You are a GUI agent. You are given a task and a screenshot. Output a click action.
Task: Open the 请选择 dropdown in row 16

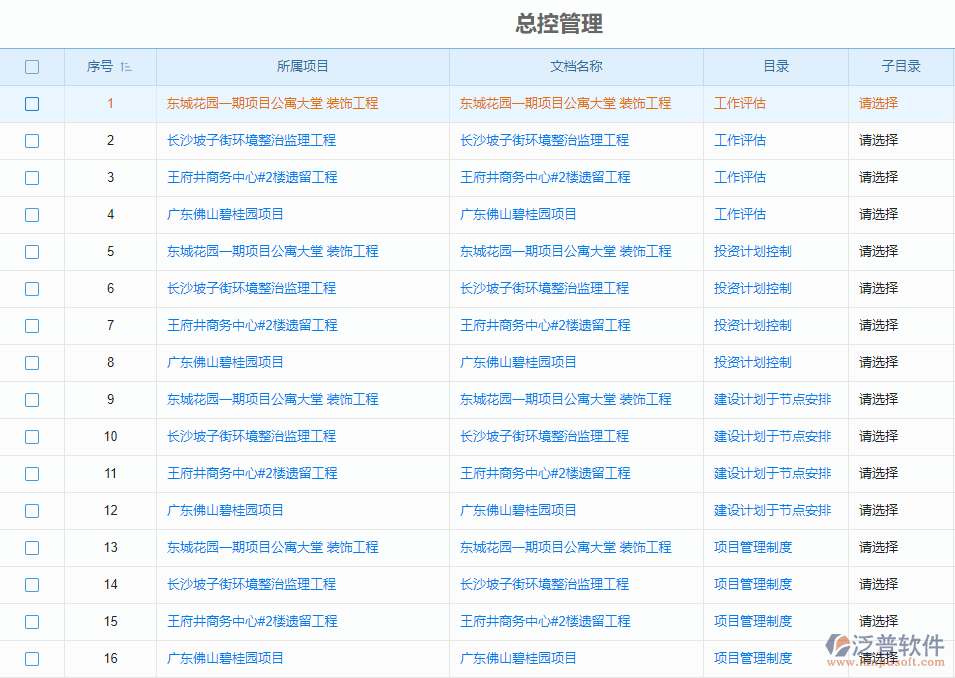tap(877, 658)
